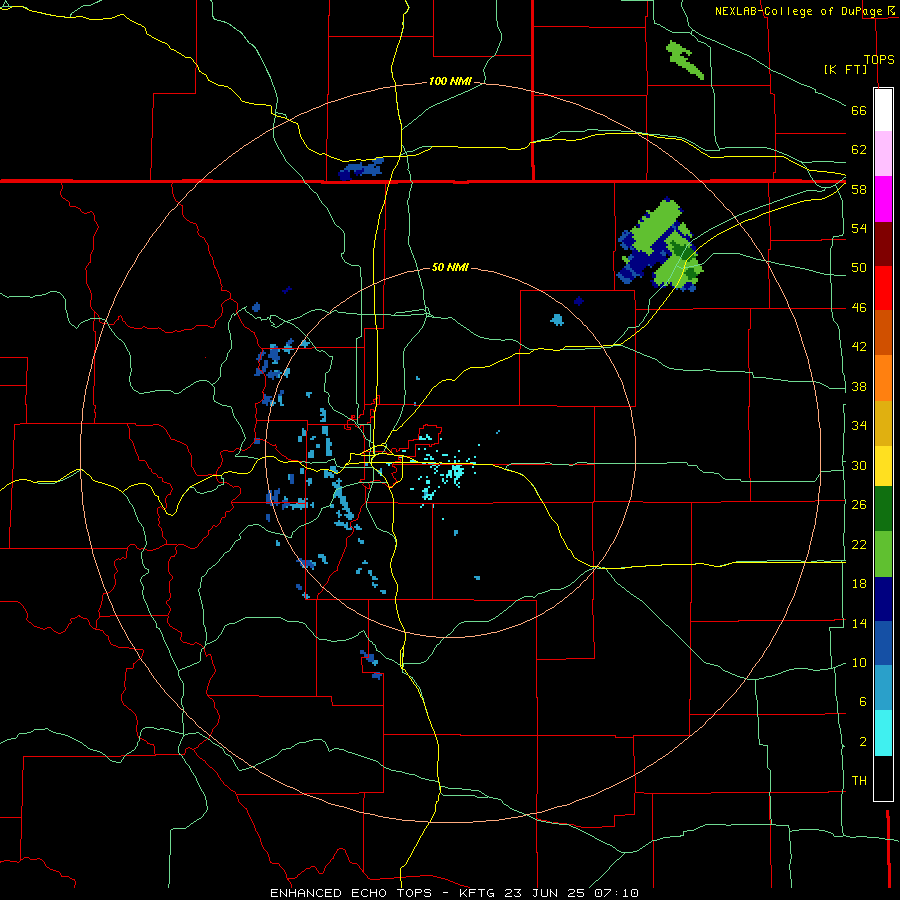
Task: Select the light blue legend swatch
Action: pos(883,688)
